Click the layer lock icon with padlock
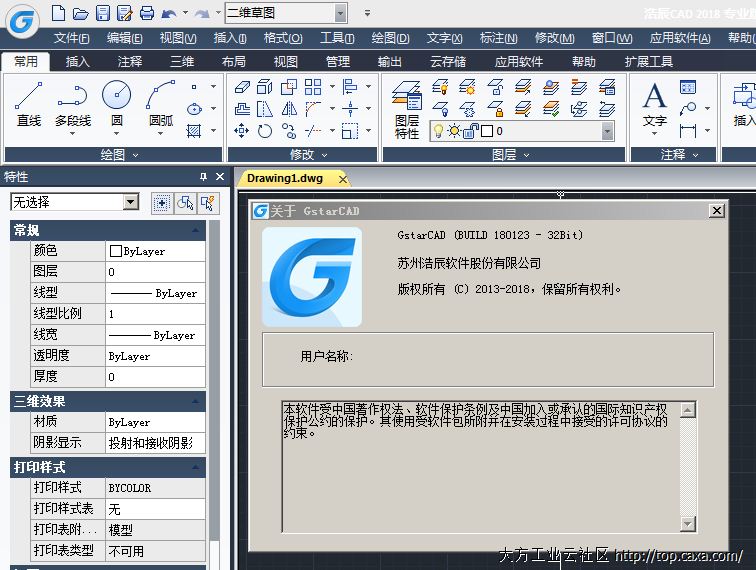The width and height of the screenshot is (756, 570). 495,109
